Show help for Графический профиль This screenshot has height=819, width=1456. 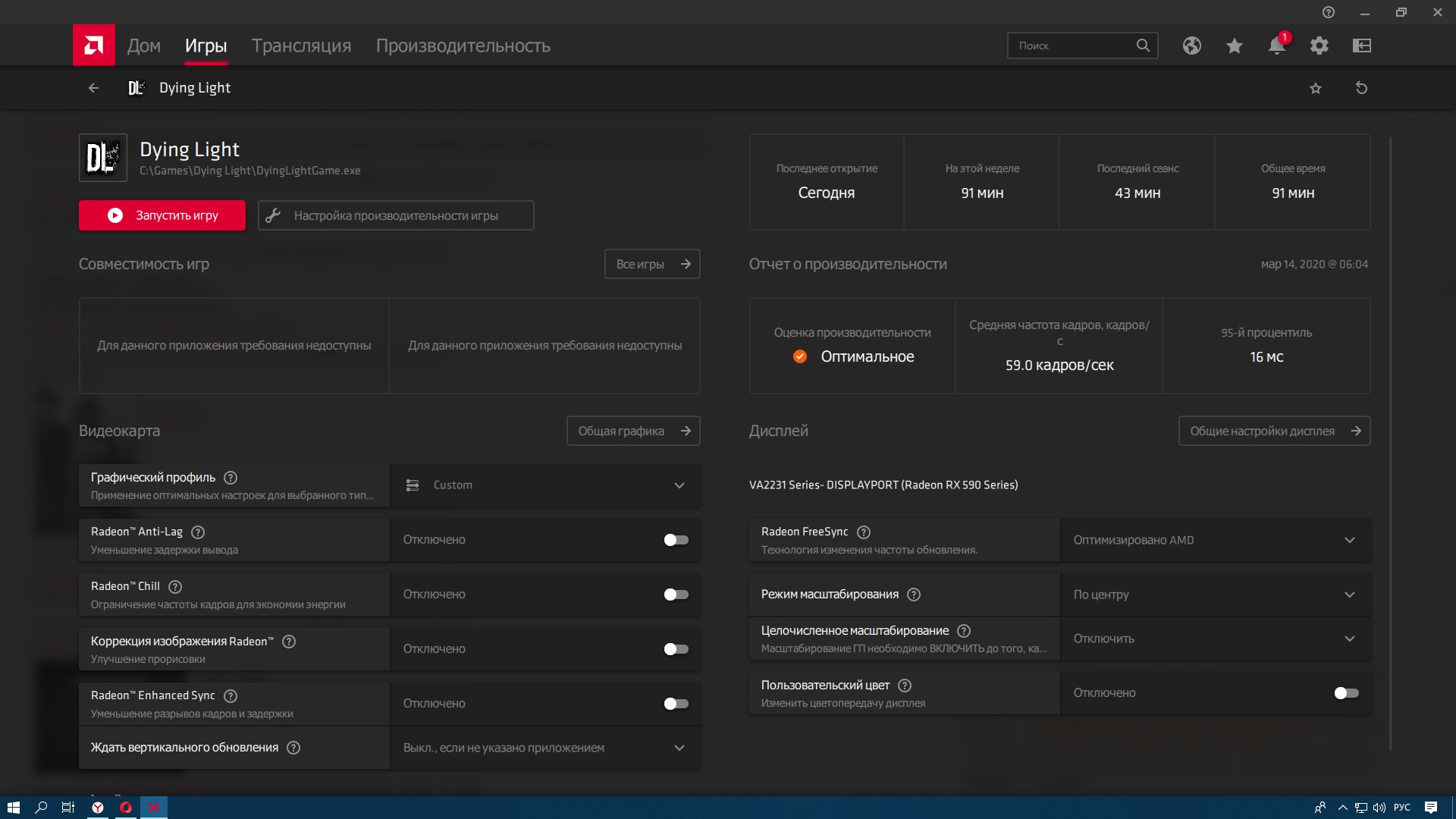[231, 478]
